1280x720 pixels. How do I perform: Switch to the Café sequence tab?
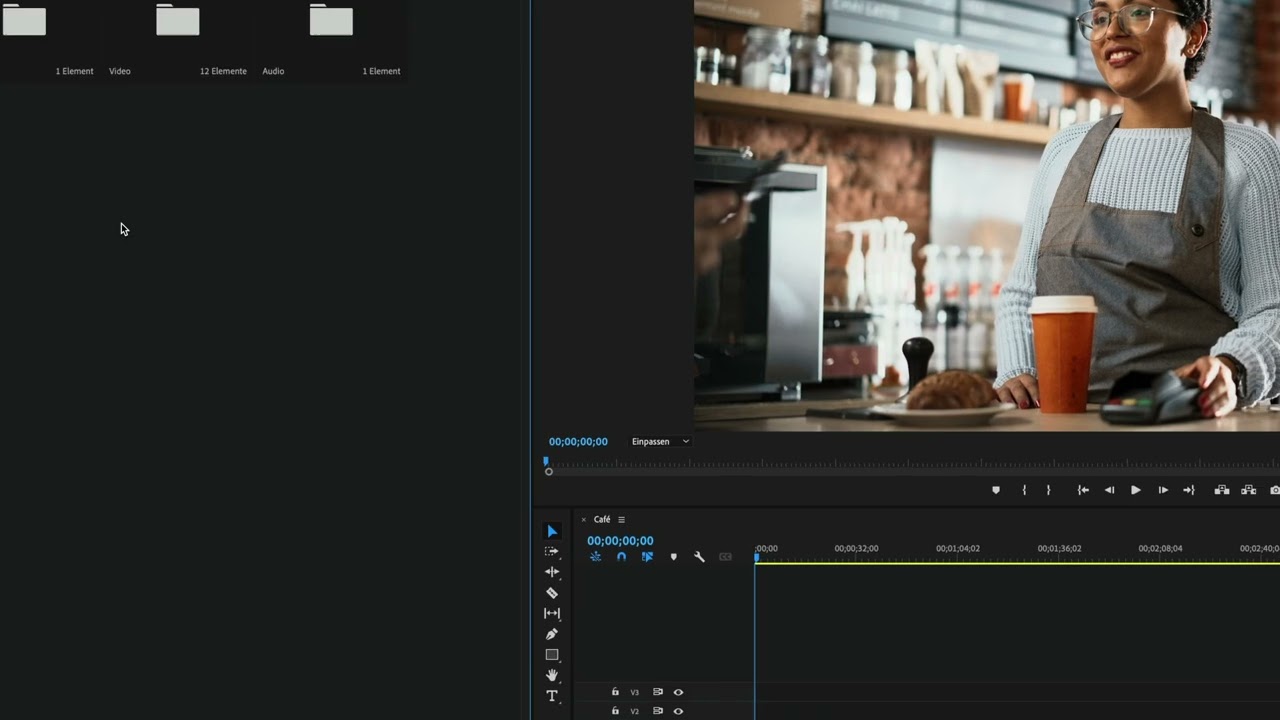tap(601, 519)
